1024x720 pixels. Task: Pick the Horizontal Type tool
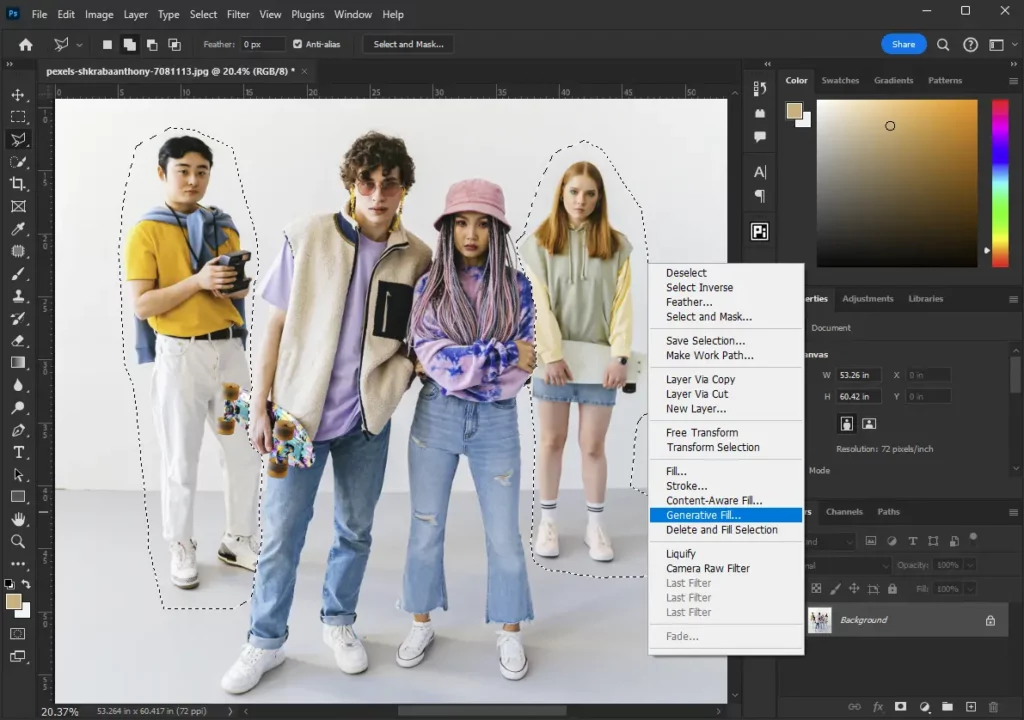coord(18,453)
